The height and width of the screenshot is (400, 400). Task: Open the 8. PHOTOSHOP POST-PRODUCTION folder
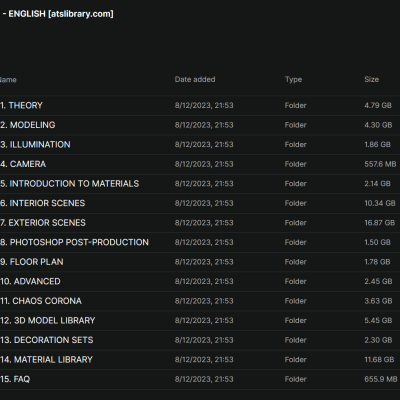74,242
